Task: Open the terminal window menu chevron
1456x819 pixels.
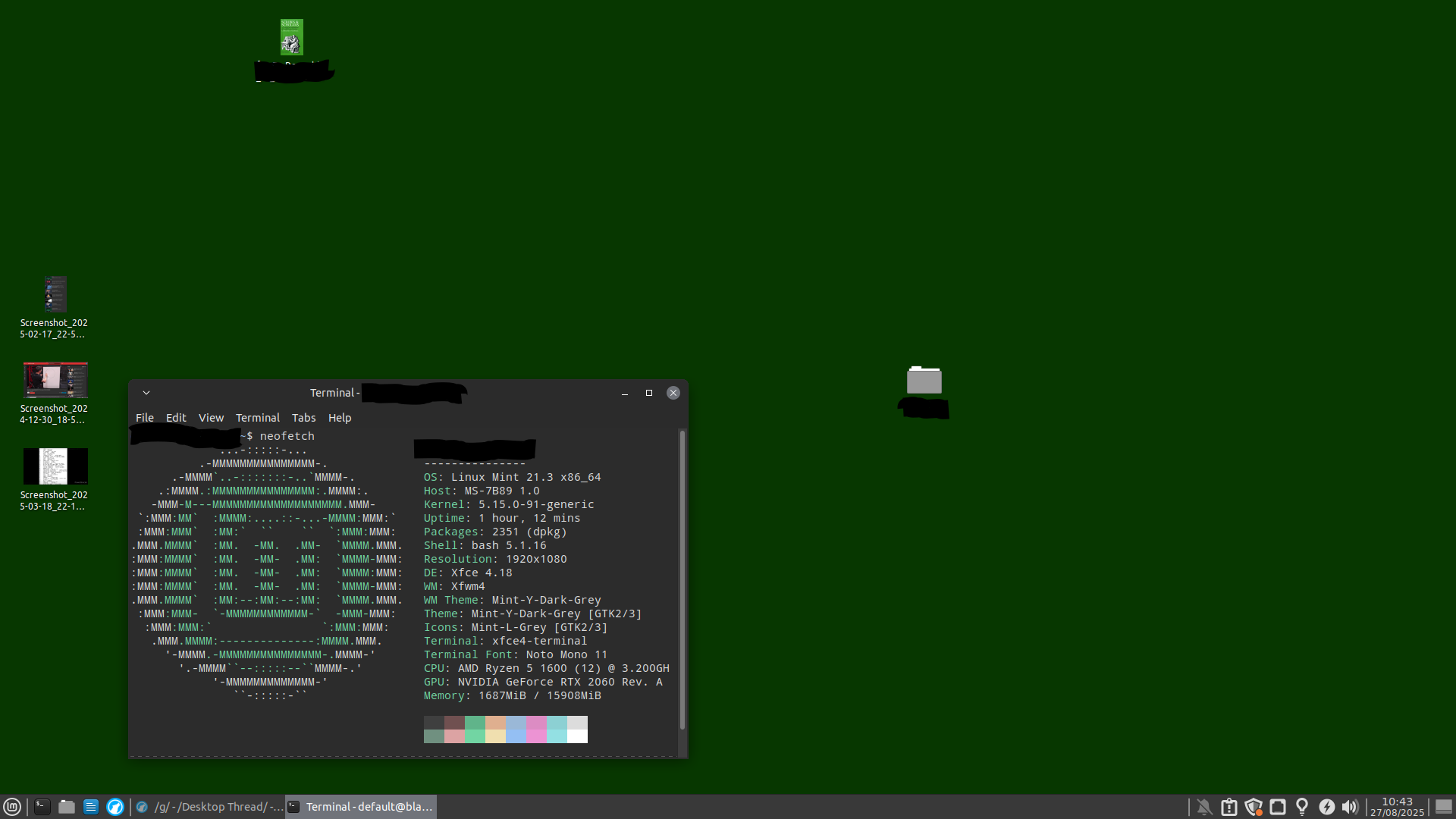Action: click(146, 393)
